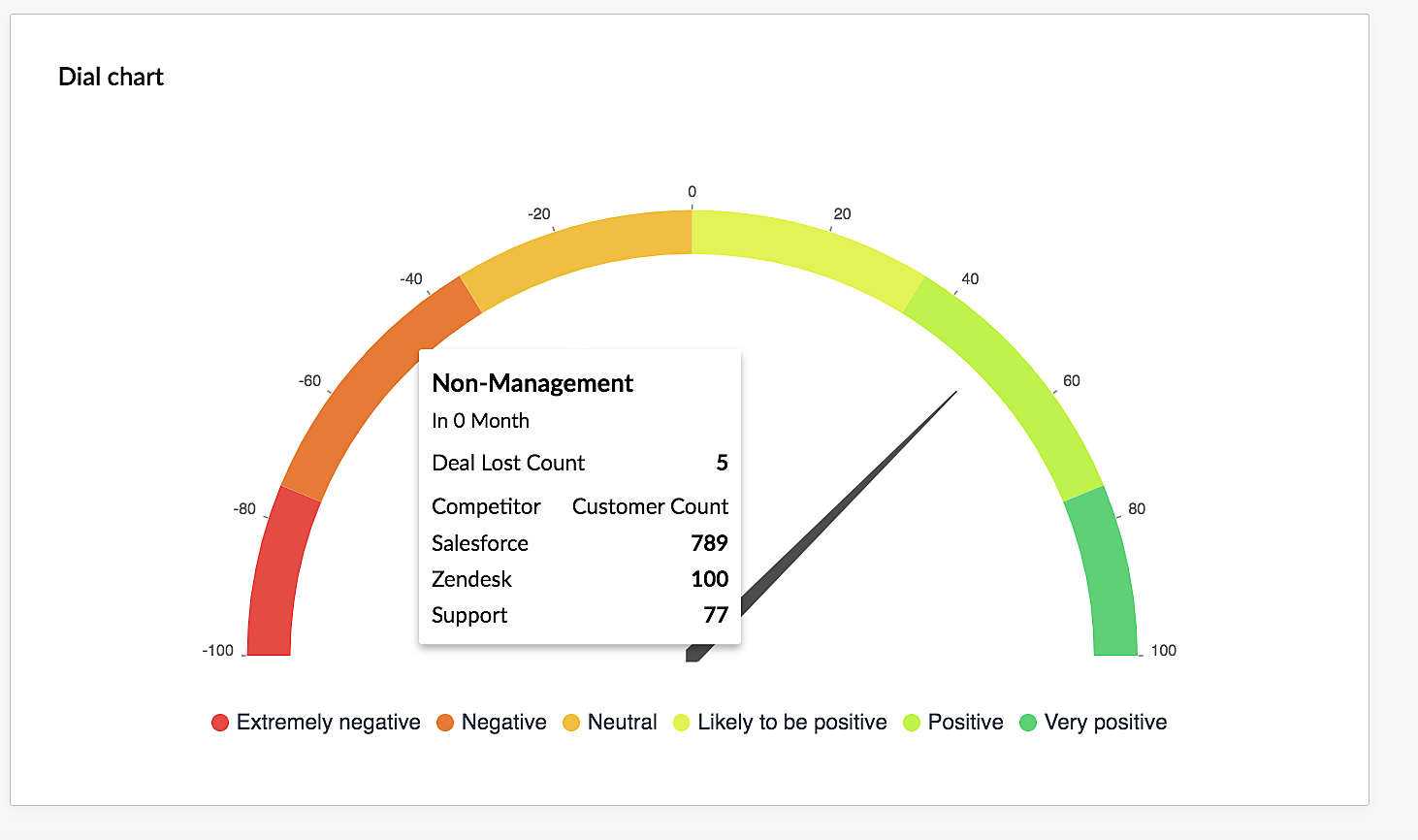Toggle the Extremely negative legend label
1418x840 pixels.
coord(328,723)
